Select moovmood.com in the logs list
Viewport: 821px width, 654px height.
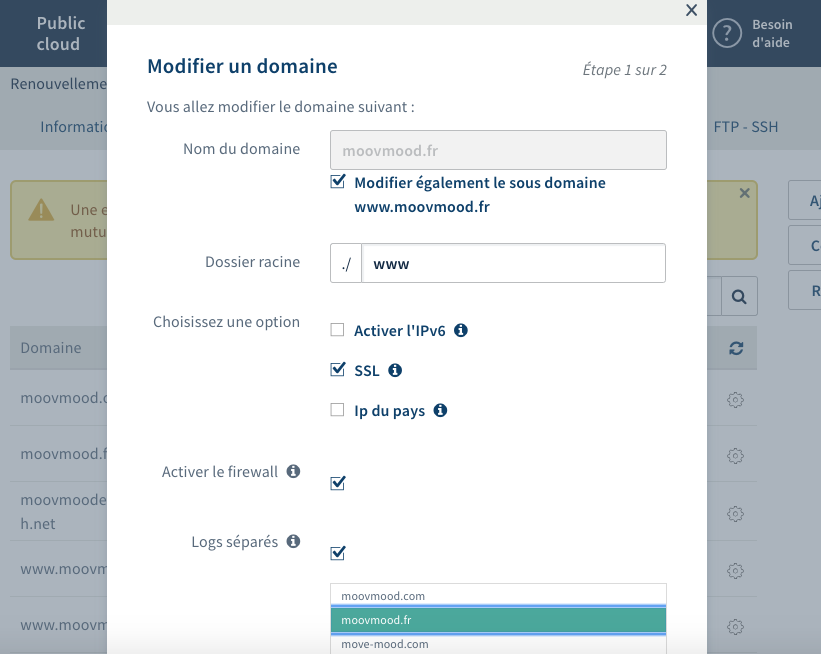pos(498,595)
